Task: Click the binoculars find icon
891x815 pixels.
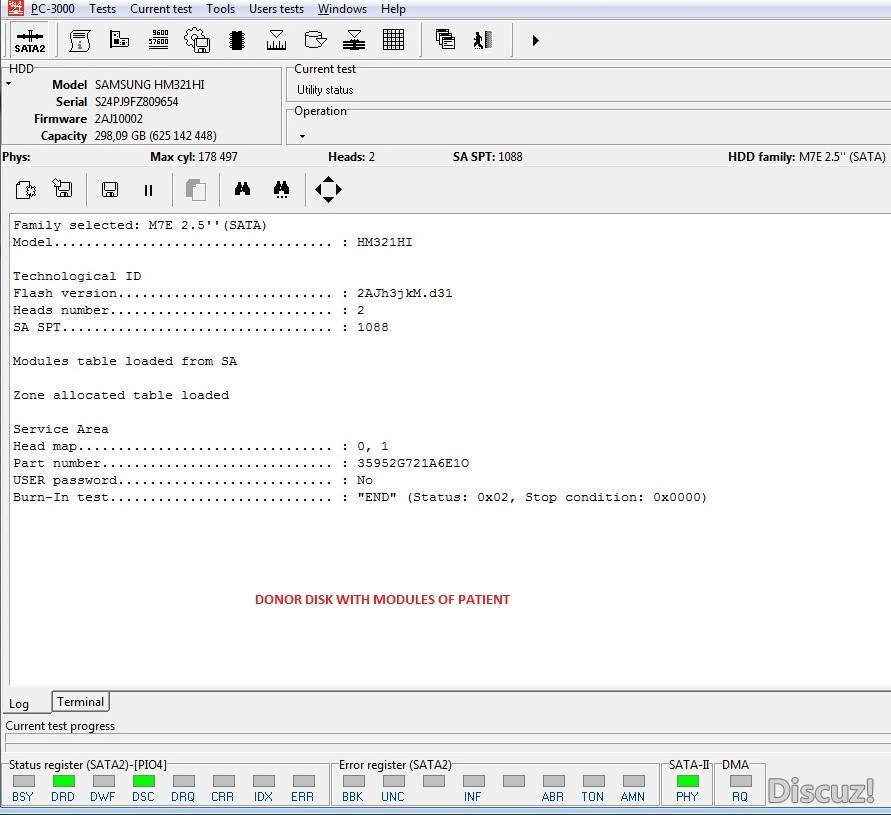Action: [243, 189]
